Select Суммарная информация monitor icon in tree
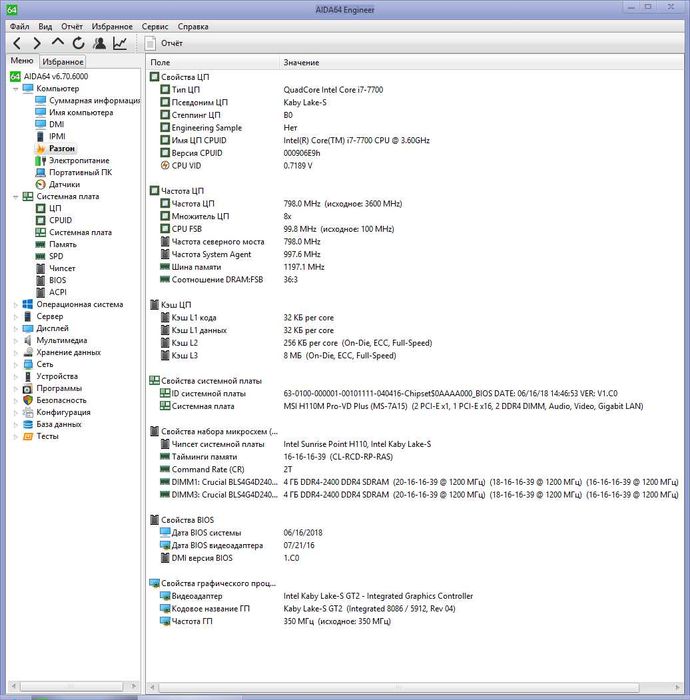Viewport: 690px width, 700px height. point(41,100)
